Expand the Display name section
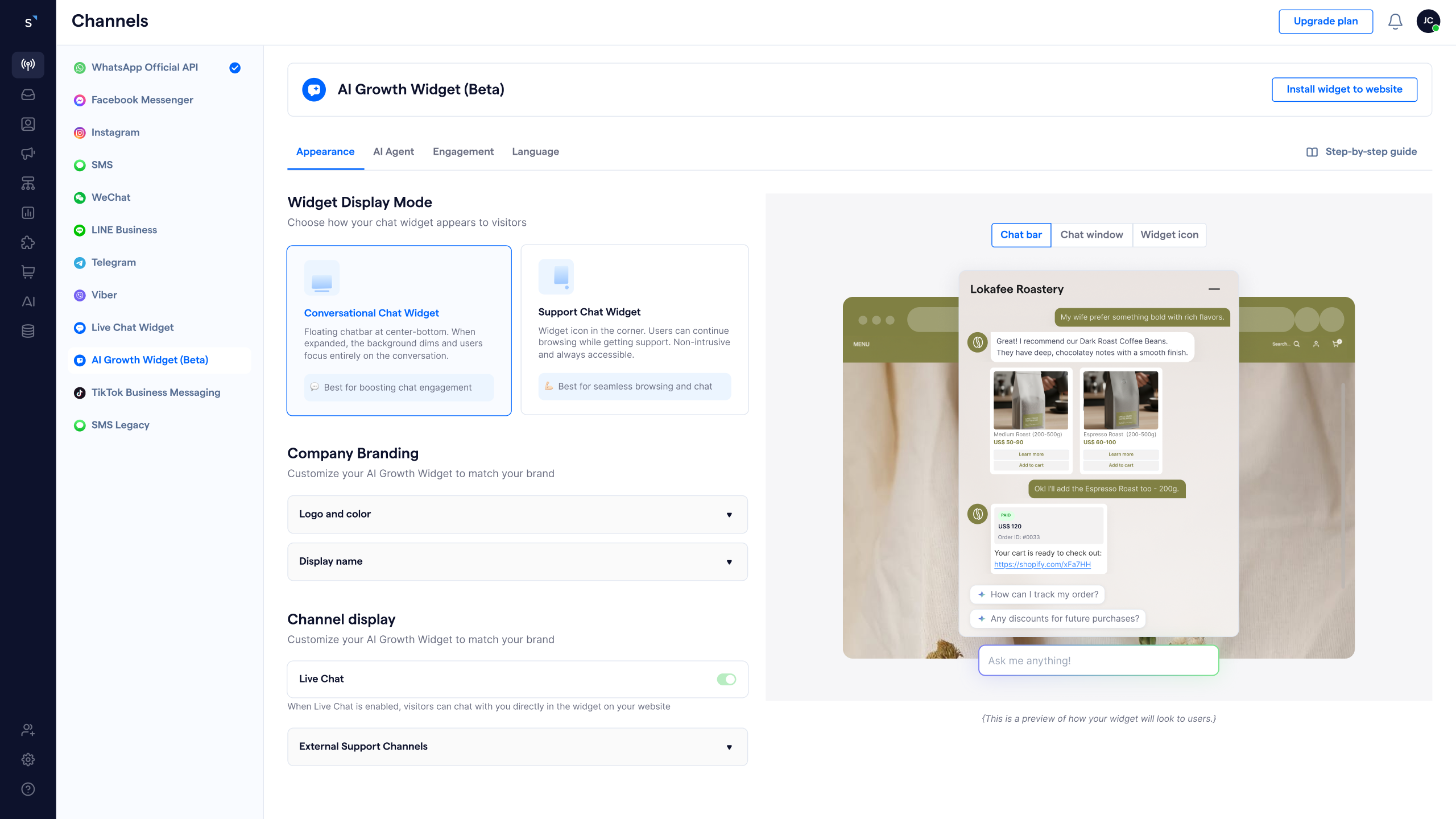The height and width of the screenshot is (819, 1456). tap(517, 561)
